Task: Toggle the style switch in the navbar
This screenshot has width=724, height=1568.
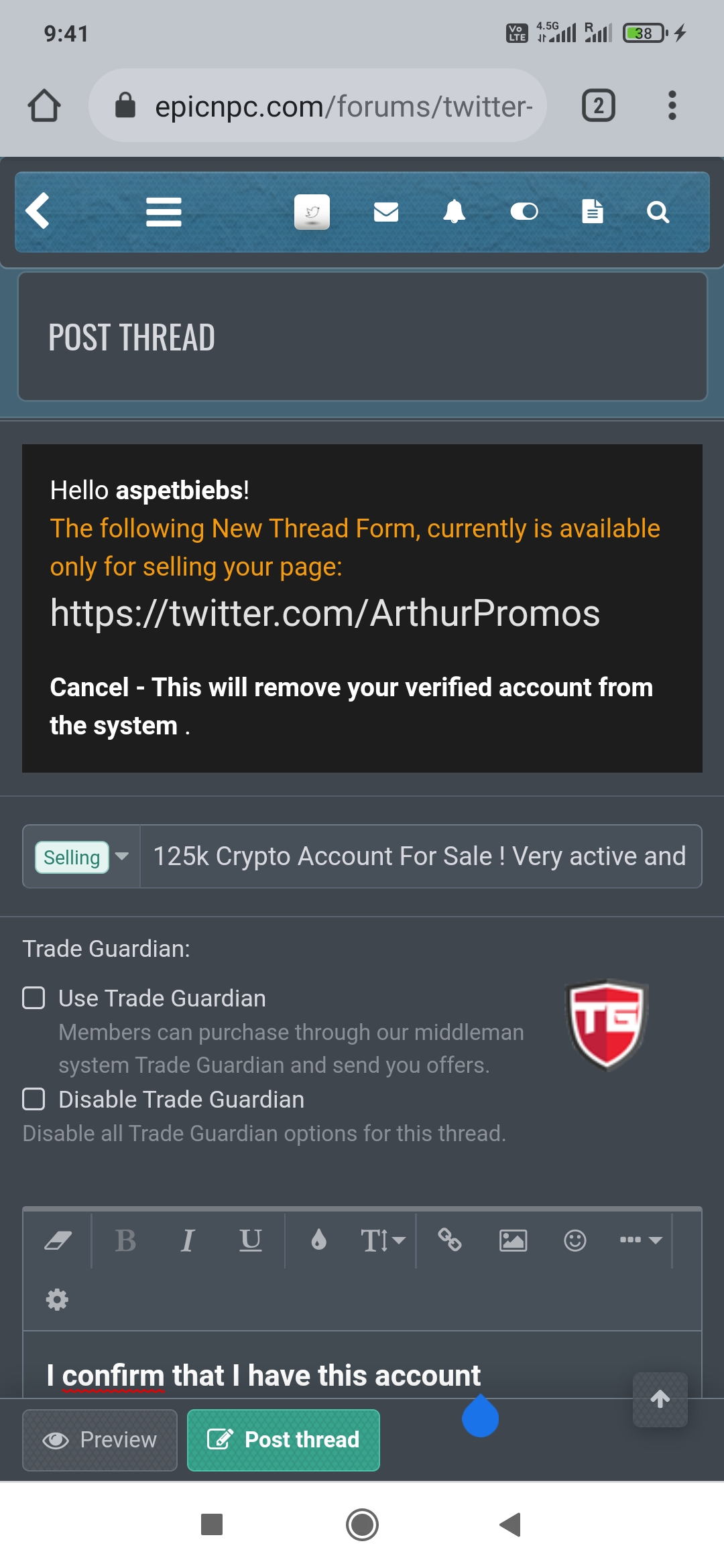Action: [x=524, y=212]
